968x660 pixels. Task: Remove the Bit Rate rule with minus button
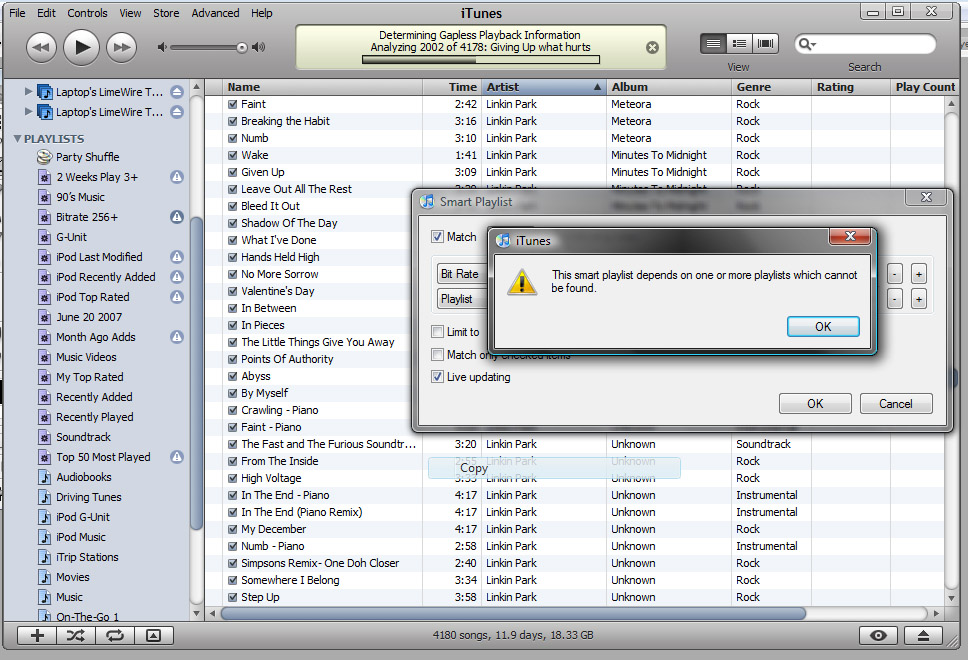[x=895, y=274]
